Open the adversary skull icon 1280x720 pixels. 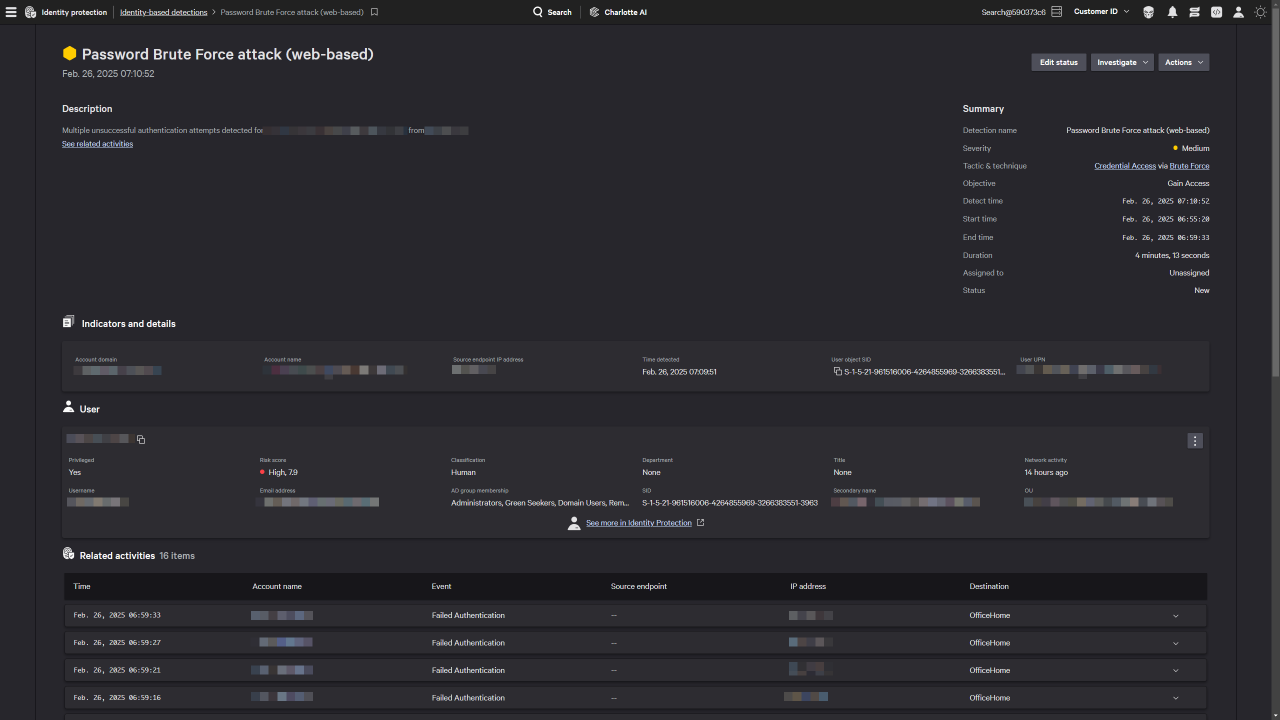(x=1148, y=12)
